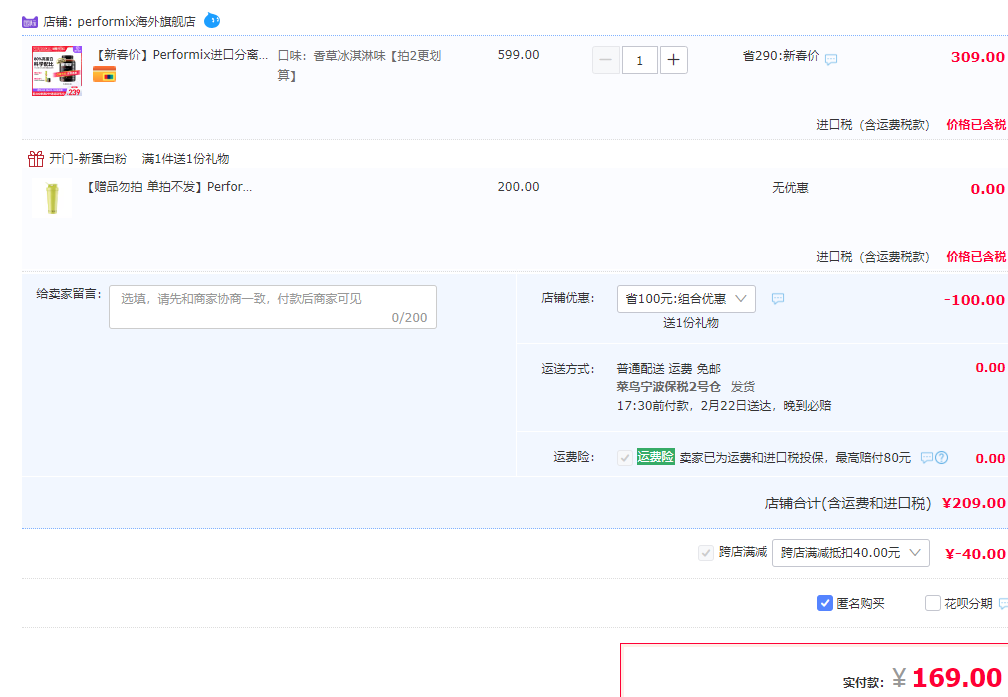Click the ¥-40.00 cross-store discount amount
Image resolution: width=1008 pixels, height=697 pixels.
pos(975,554)
